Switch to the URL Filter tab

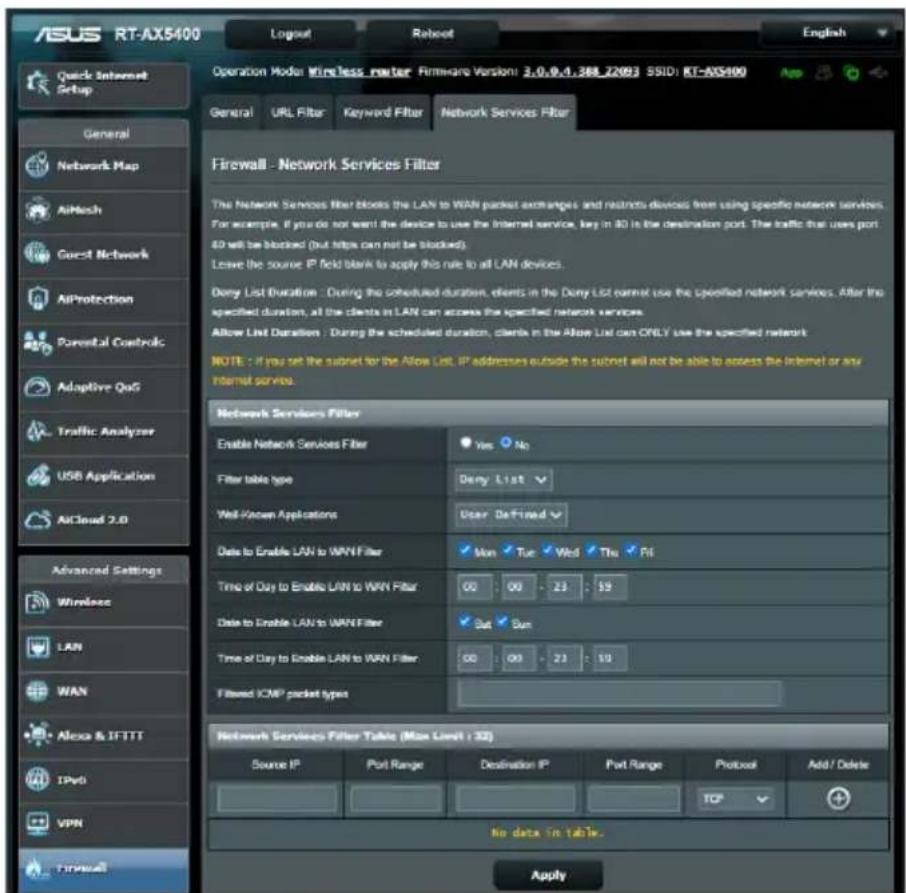(x=298, y=113)
